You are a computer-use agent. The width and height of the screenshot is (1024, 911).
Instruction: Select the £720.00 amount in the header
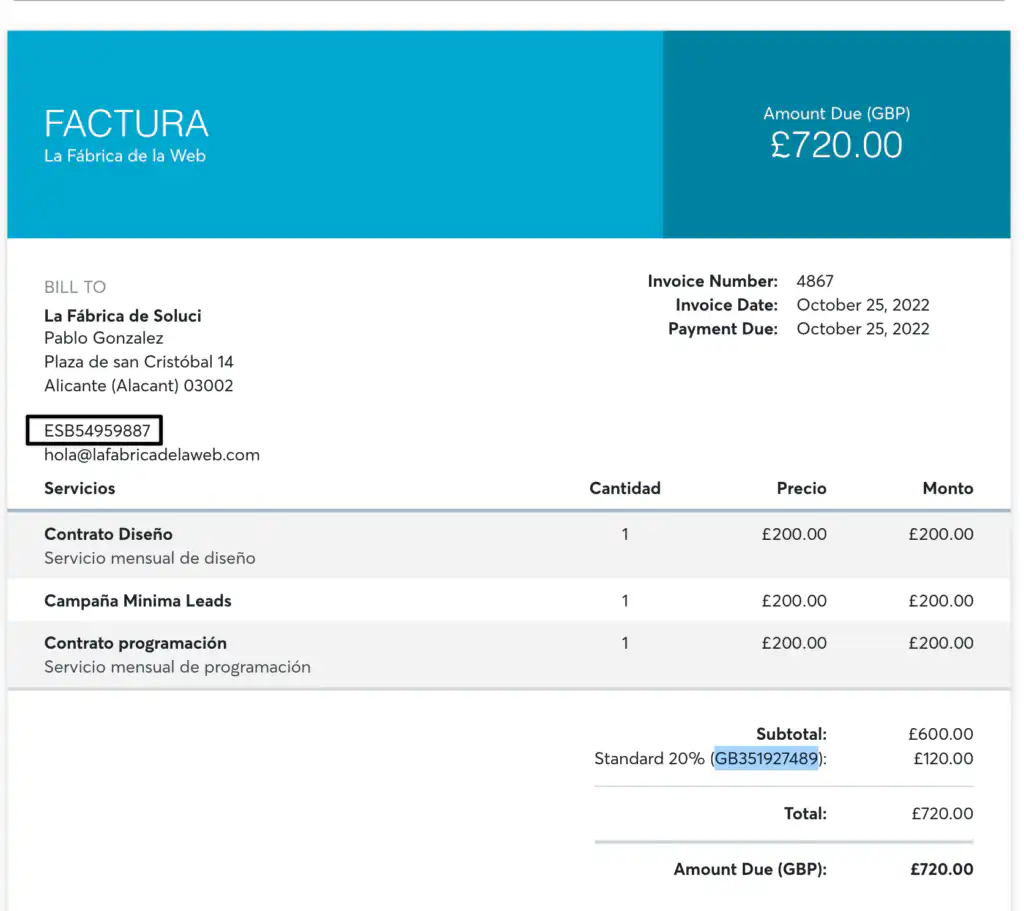(x=836, y=145)
